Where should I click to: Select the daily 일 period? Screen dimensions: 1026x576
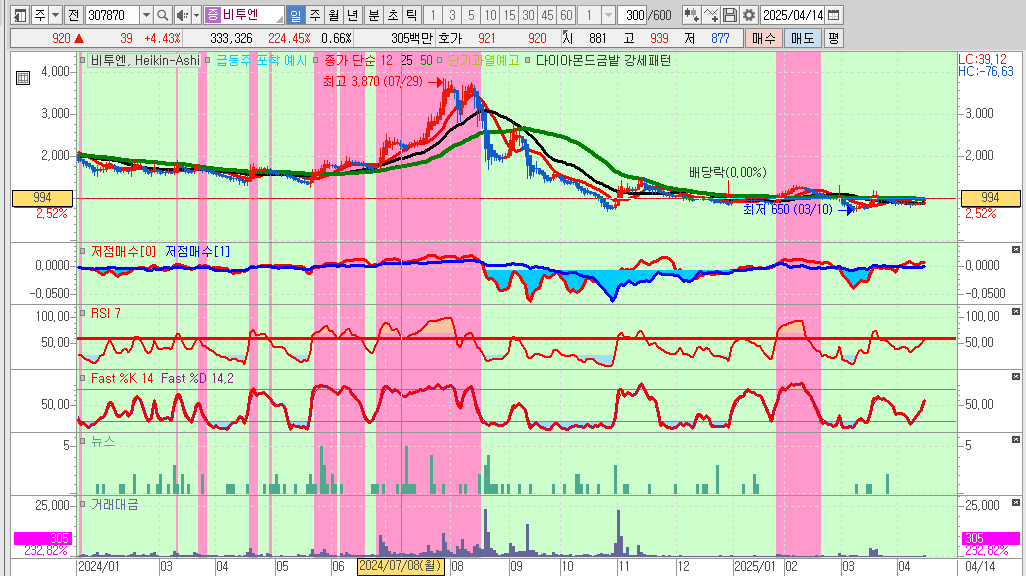point(296,14)
